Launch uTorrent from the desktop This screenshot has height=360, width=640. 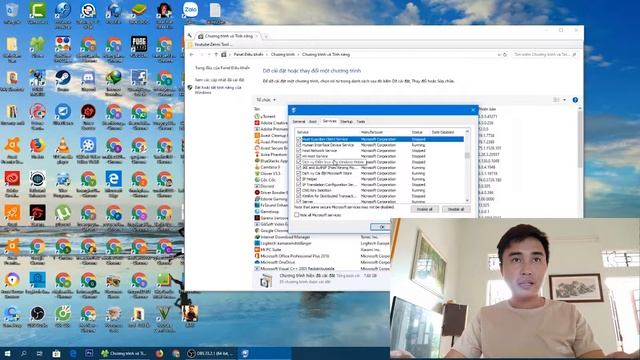coord(62,214)
